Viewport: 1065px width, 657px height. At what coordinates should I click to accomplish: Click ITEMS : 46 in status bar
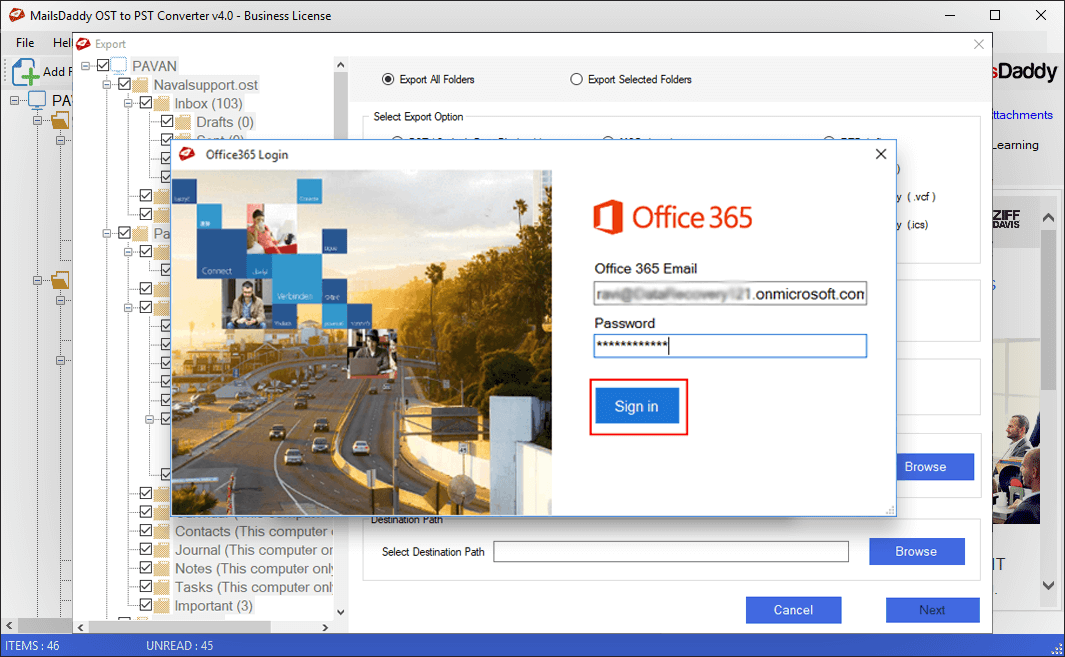33,645
